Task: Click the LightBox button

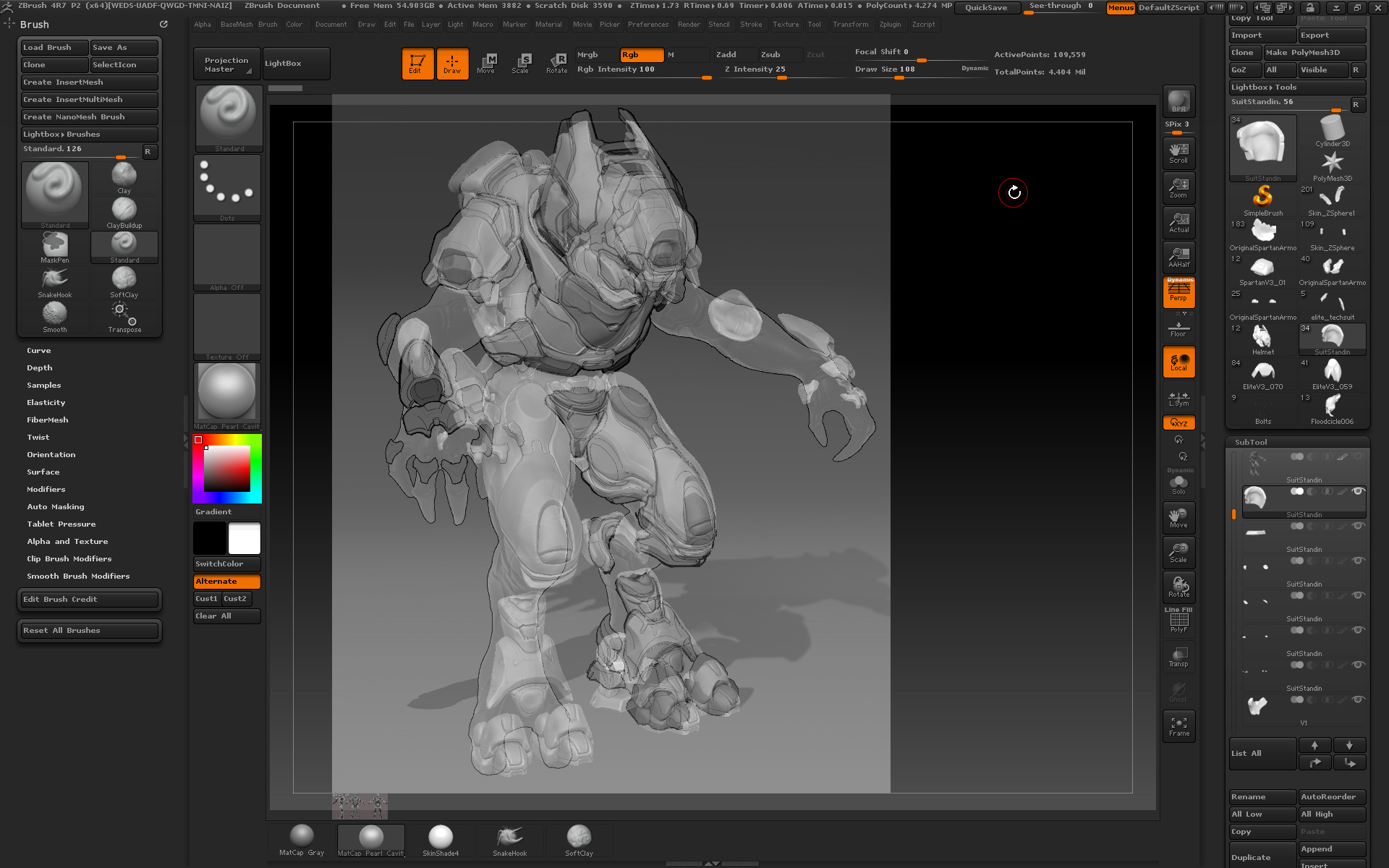Action: click(x=295, y=64)
